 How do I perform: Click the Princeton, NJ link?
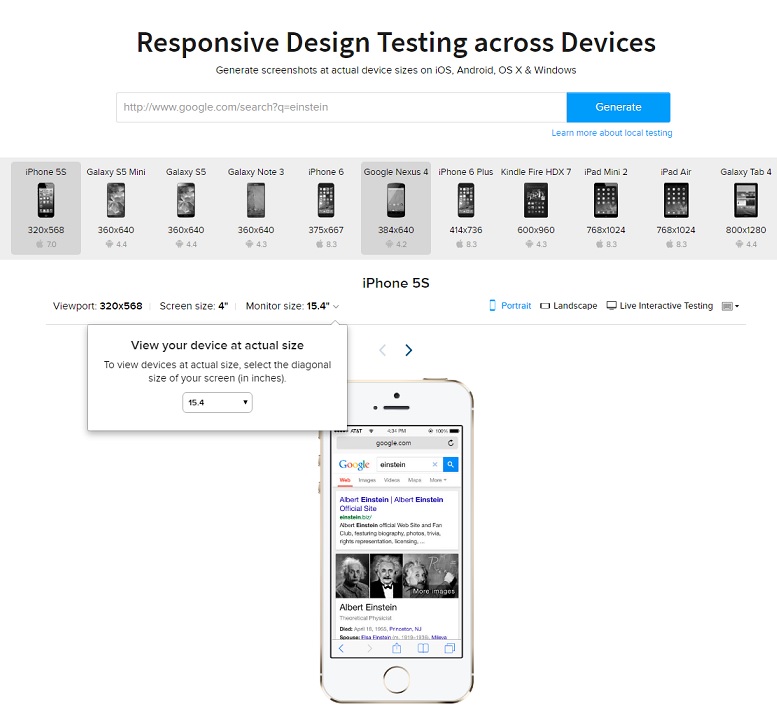pyautogui.click(x=405, y=629)
